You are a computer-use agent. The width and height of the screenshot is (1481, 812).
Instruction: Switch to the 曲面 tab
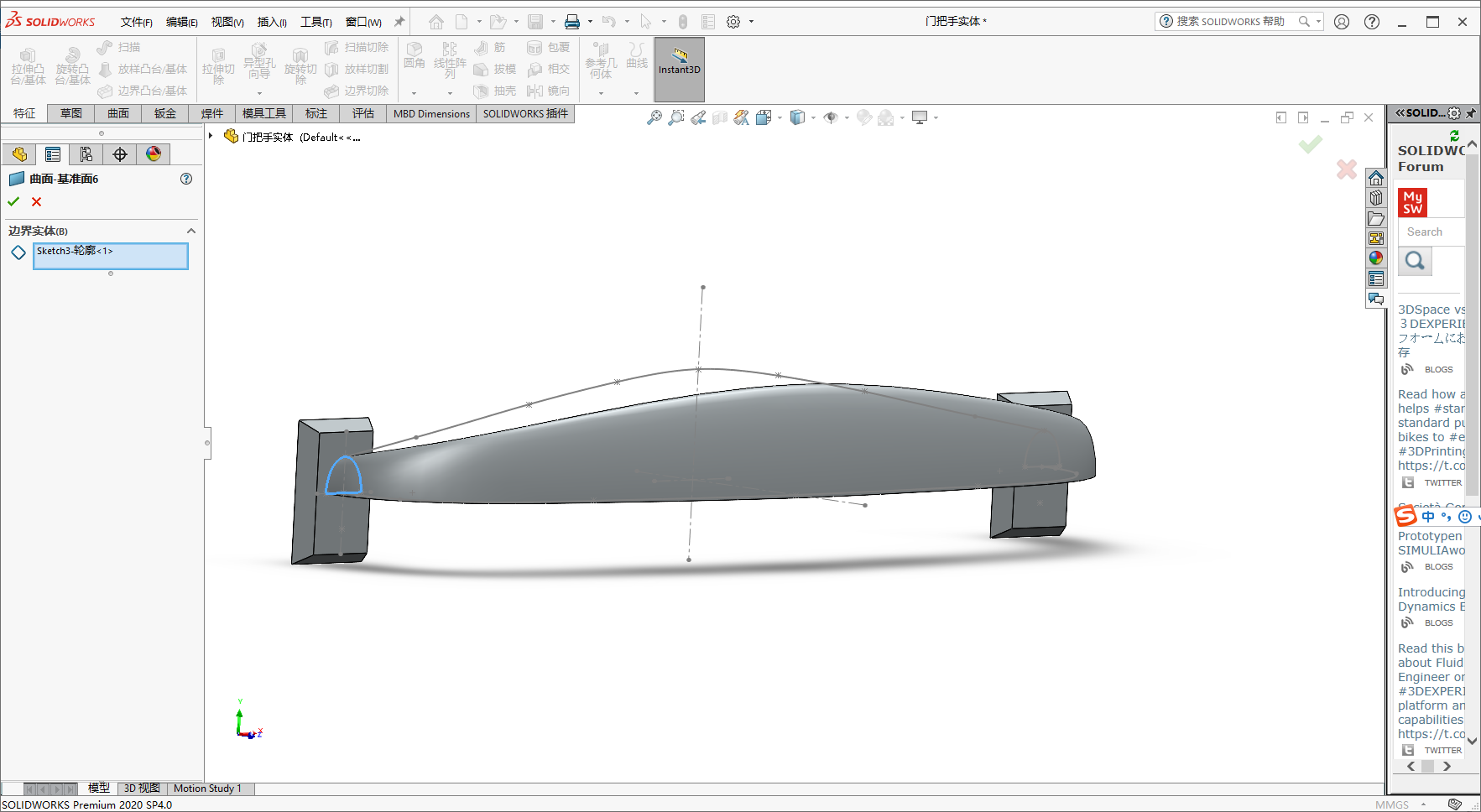(x=118, y=113)
